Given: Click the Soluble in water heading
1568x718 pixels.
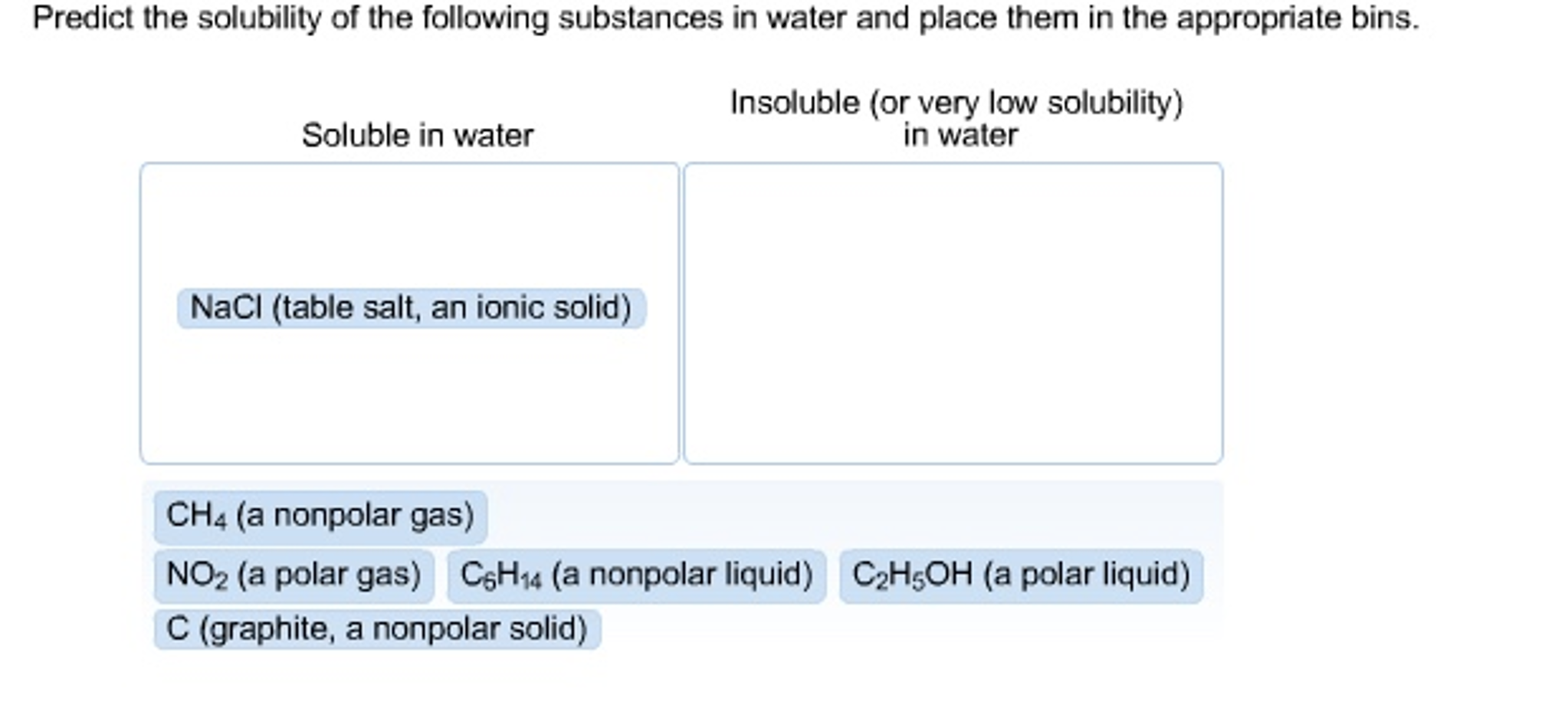Looking at the screenshot, I should click(x=418, y=135).
